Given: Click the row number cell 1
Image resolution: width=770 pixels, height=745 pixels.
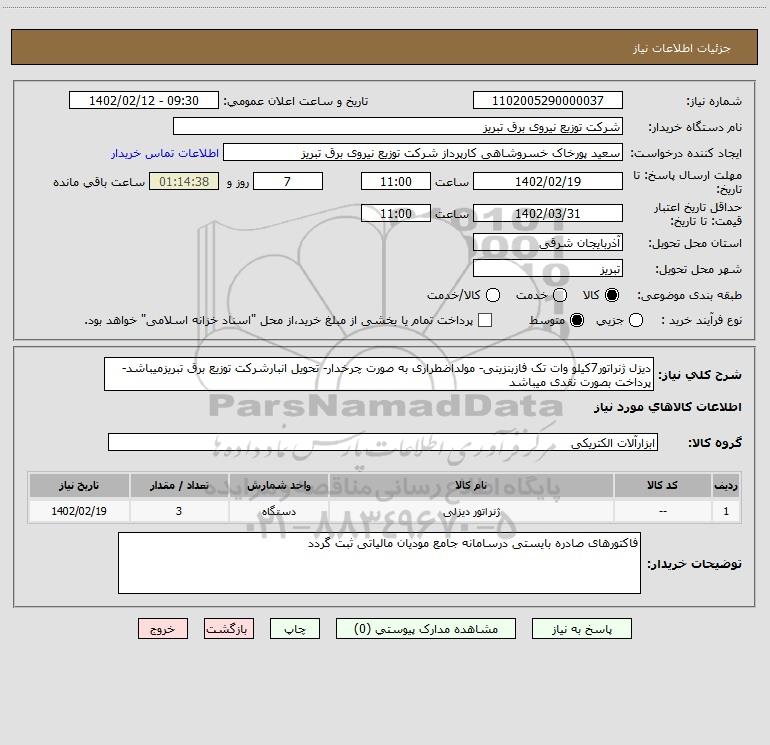Looking at the screenshot, I should [726, 511].
